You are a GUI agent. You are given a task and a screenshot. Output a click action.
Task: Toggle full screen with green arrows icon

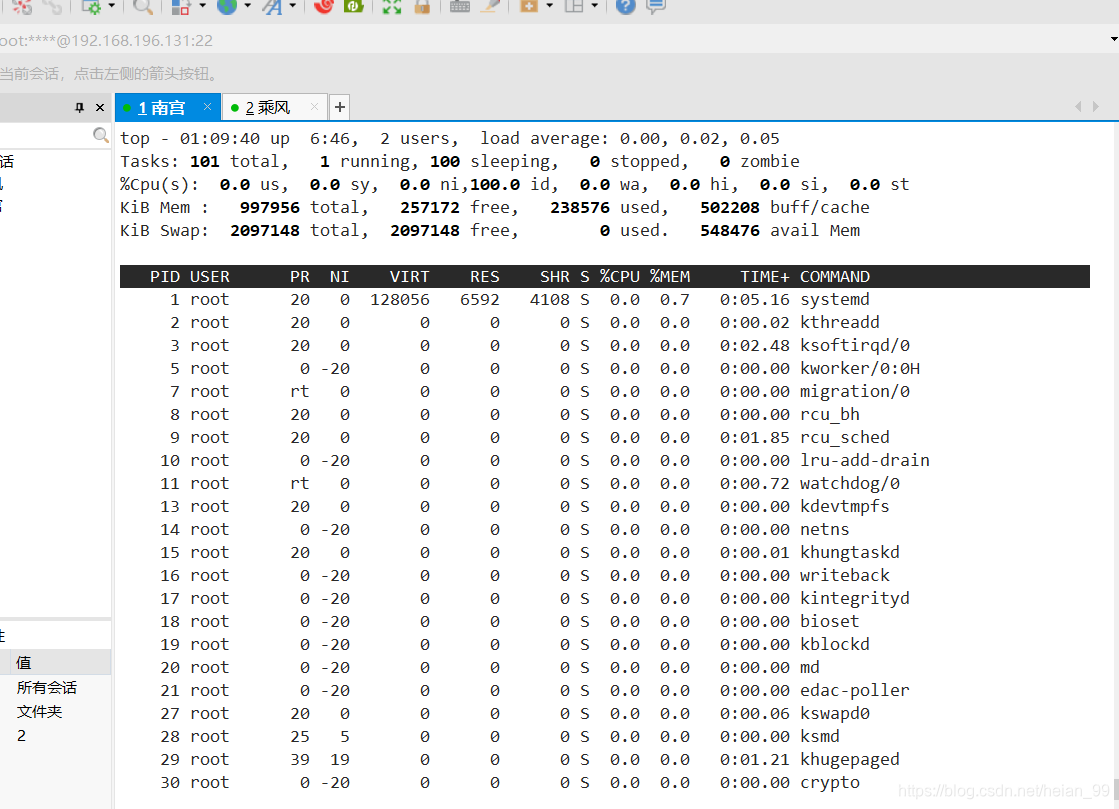point(392,6)
